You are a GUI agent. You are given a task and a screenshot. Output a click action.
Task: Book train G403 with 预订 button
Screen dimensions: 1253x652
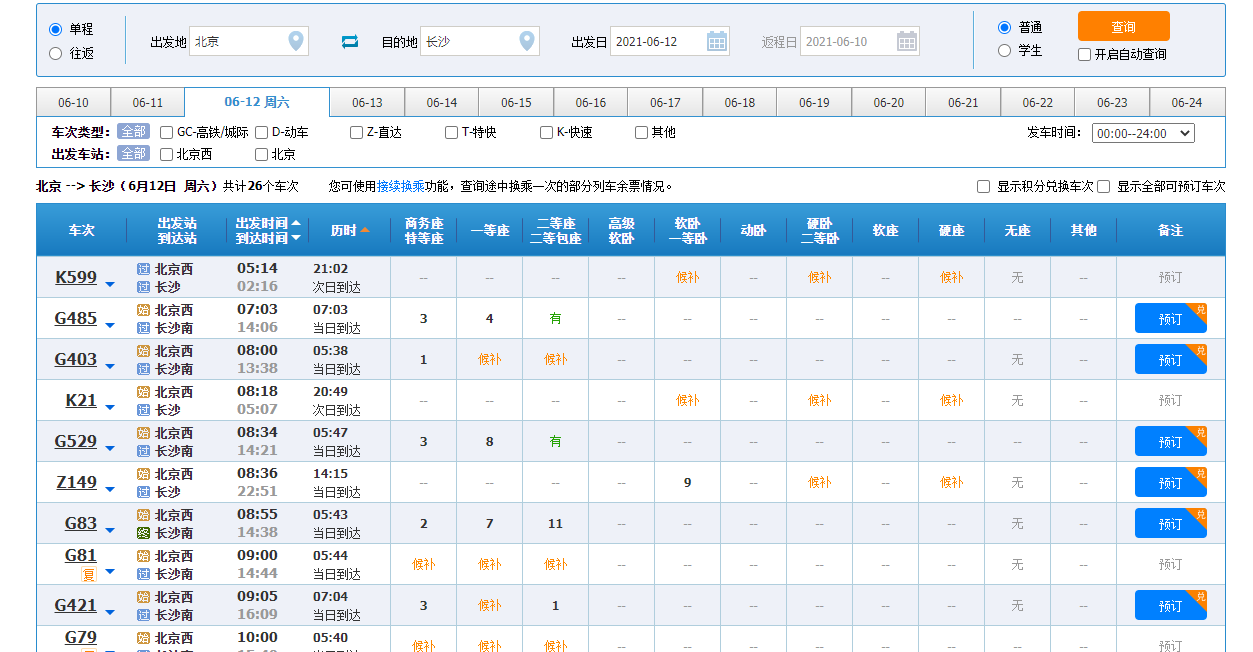point(1170,360)
